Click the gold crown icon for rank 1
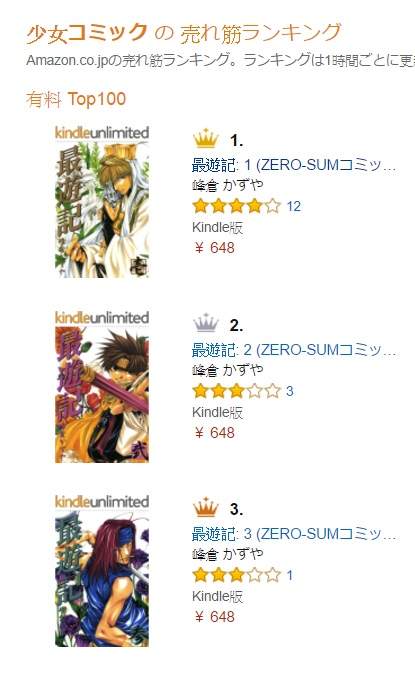Viewport: 415px width, 673px height. point(206,138)
